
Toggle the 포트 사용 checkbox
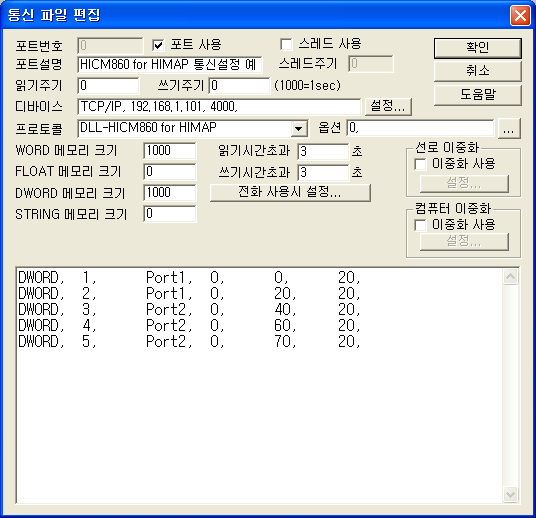tap(158, 45)
